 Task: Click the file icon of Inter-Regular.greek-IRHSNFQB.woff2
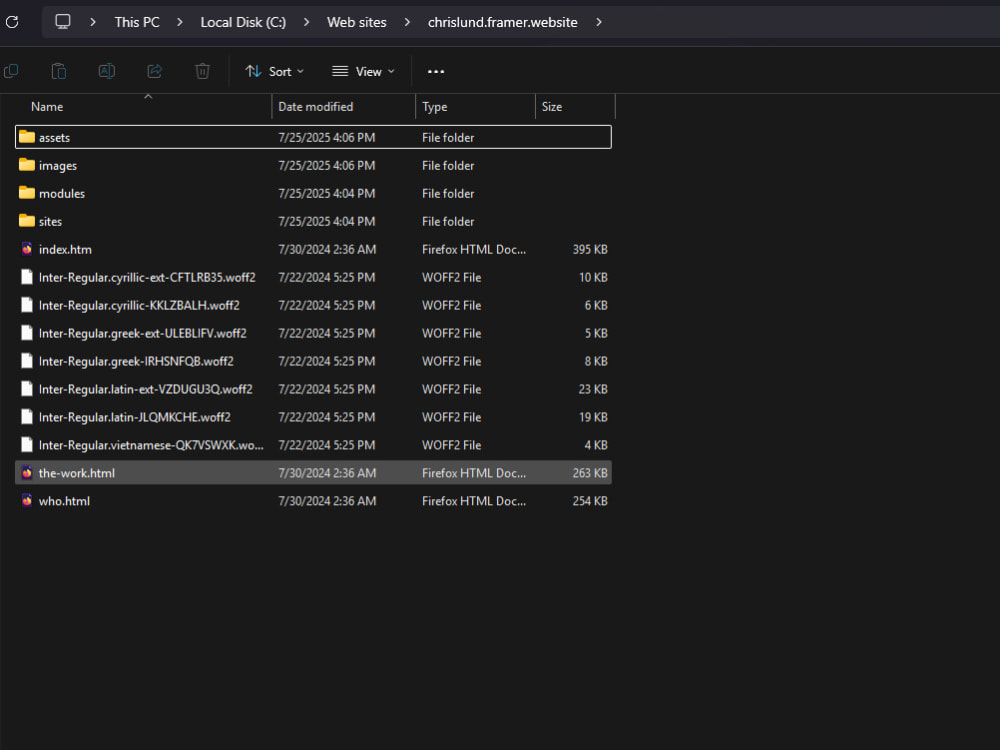pos(27,362)
